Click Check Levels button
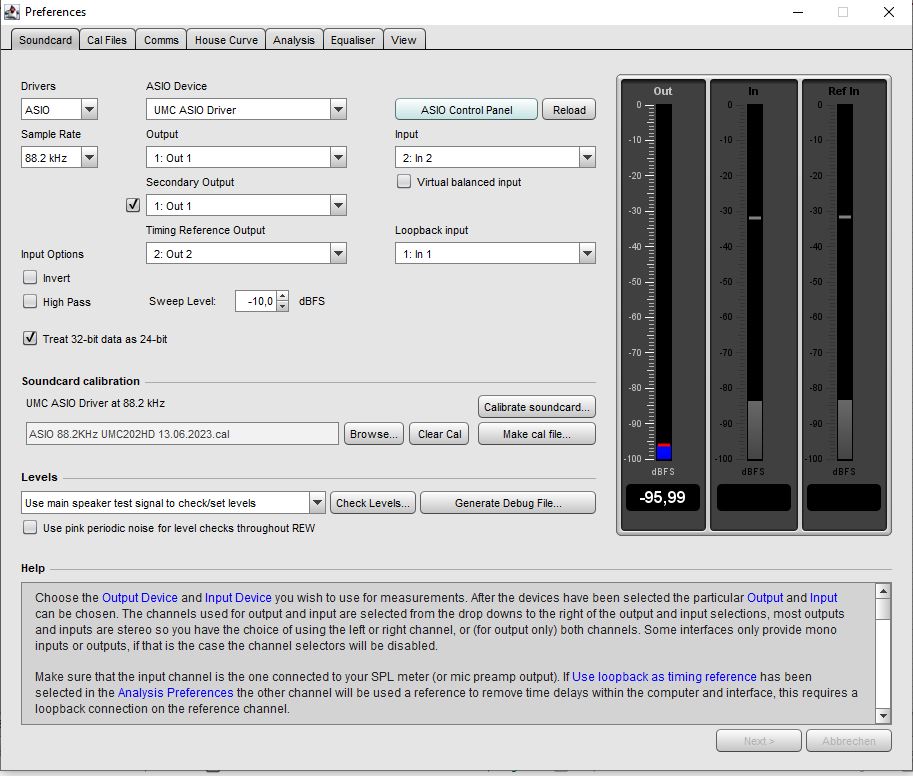Screen dimensions: 913x776 pyautogui.click(x=373, y=503)
